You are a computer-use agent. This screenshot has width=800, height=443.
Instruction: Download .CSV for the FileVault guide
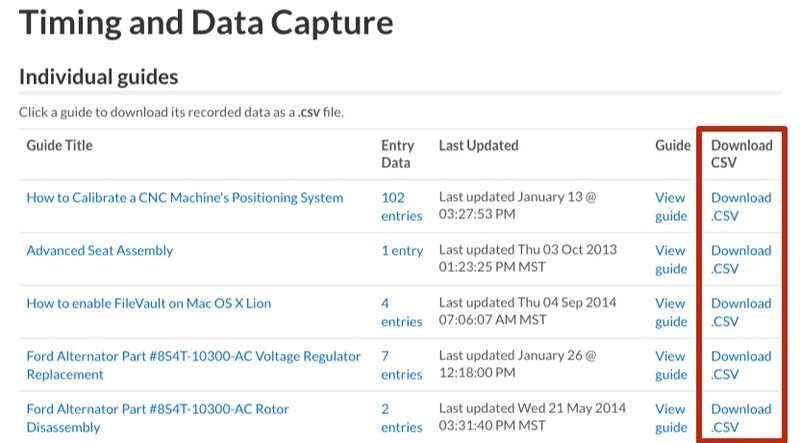741,312
